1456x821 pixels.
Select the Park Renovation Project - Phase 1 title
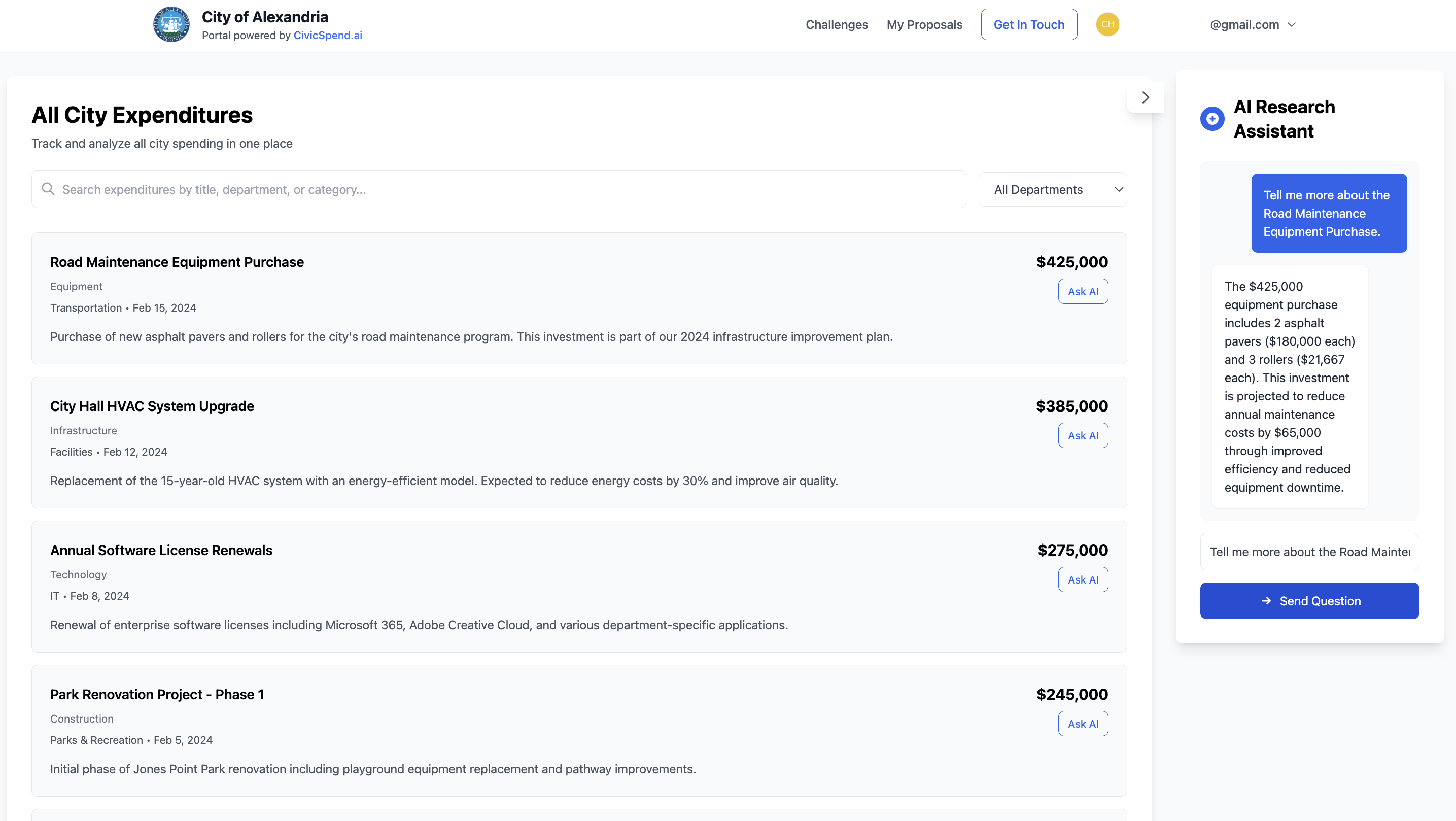[x=157, y=694]
